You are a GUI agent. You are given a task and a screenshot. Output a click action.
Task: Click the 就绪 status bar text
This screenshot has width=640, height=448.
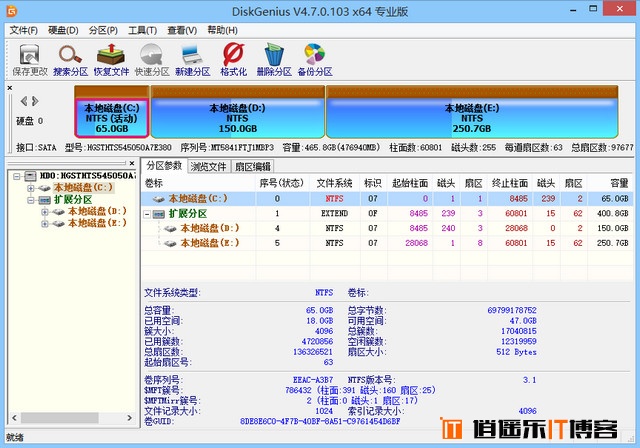coord(15,437)
